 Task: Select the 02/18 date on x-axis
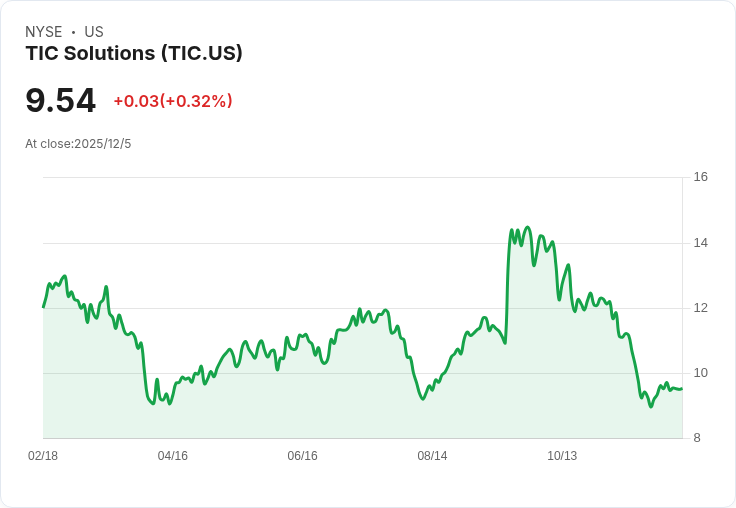pos(43,456)
